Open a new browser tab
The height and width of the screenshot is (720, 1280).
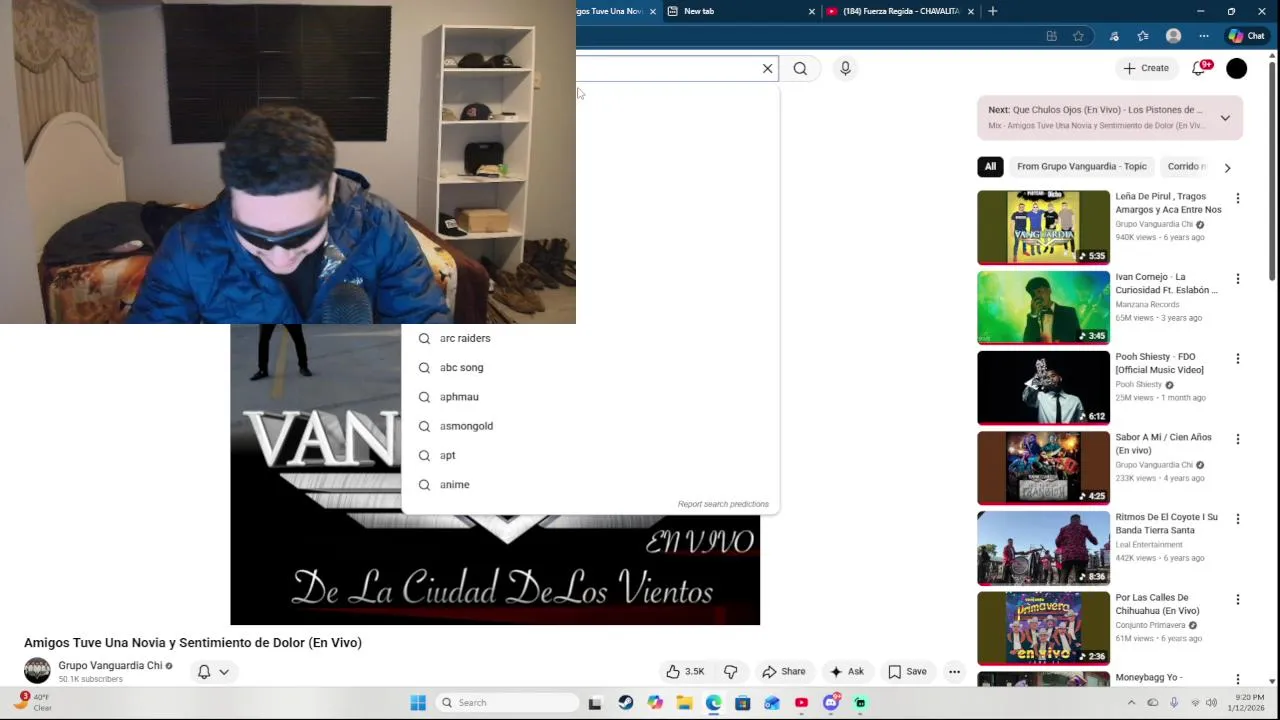(992, 11)
